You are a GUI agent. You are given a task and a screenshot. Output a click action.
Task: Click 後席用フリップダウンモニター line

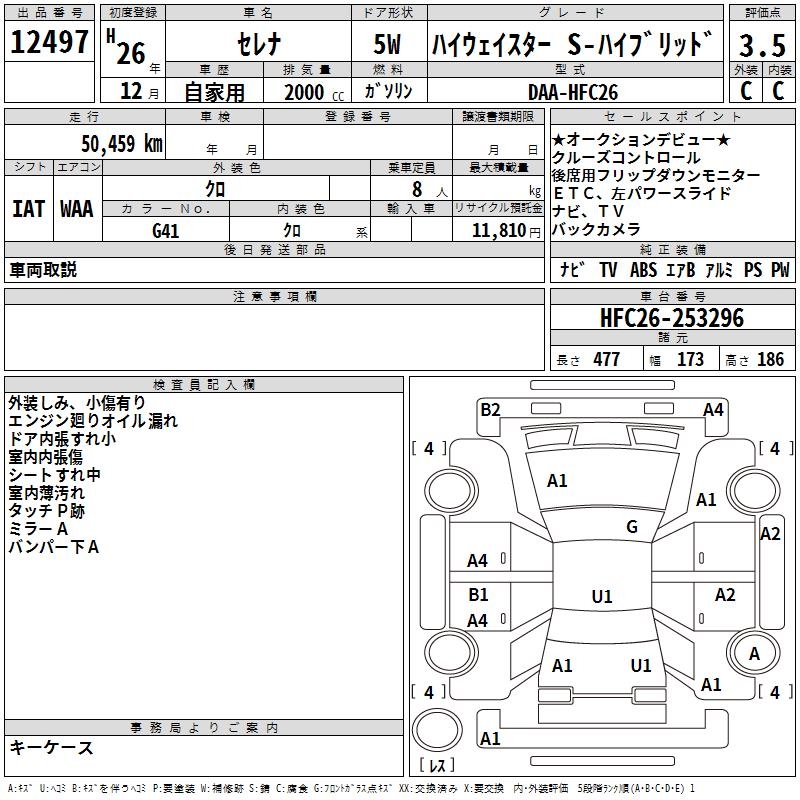(x=656, y=175)
